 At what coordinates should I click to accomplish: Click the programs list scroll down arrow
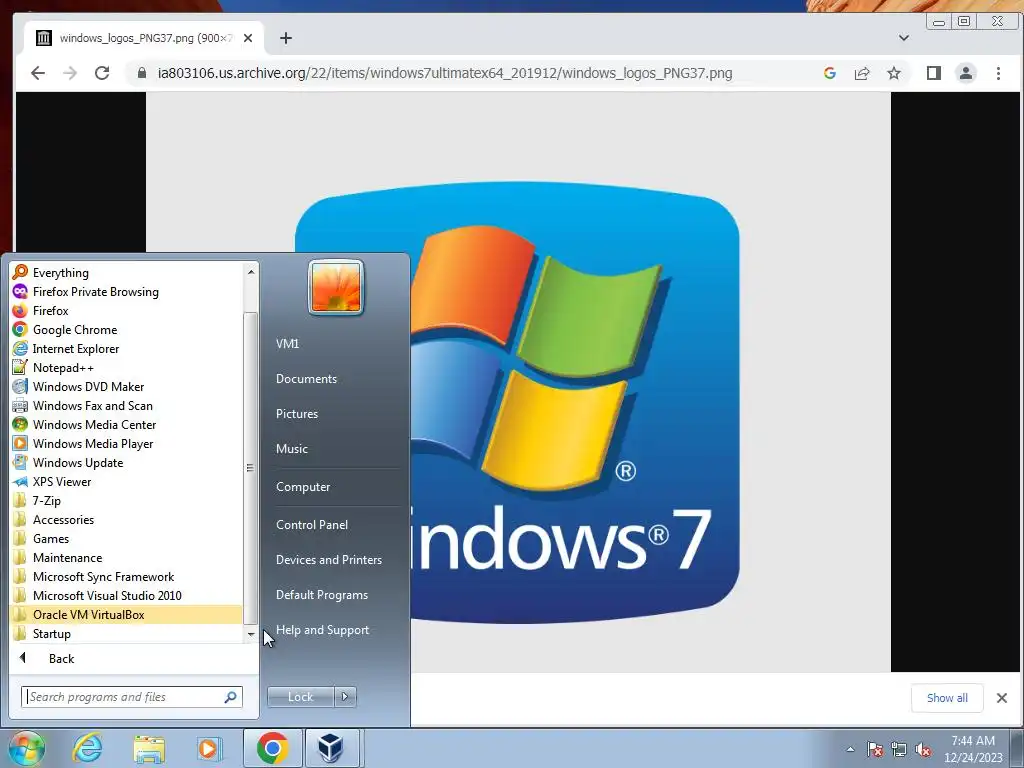251,634
